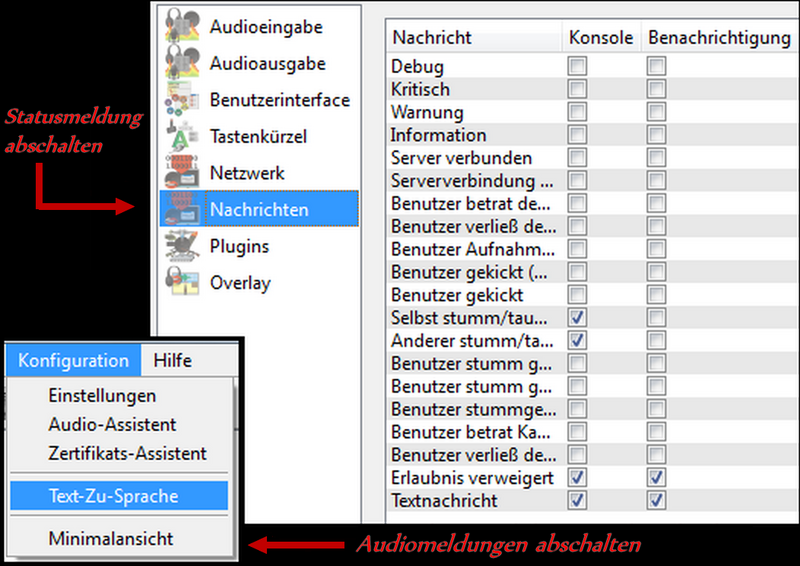Check Konsole box for Warnung

[x=577, y=112]
